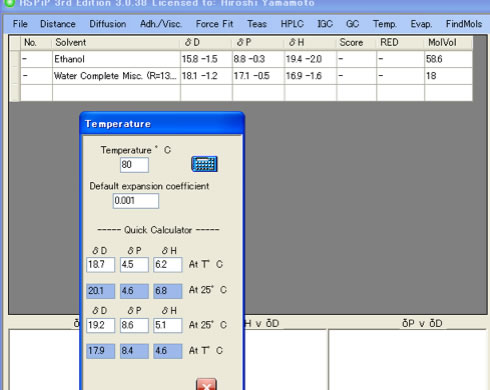Click the δP field showing 8.6

[x=134, y=325]
